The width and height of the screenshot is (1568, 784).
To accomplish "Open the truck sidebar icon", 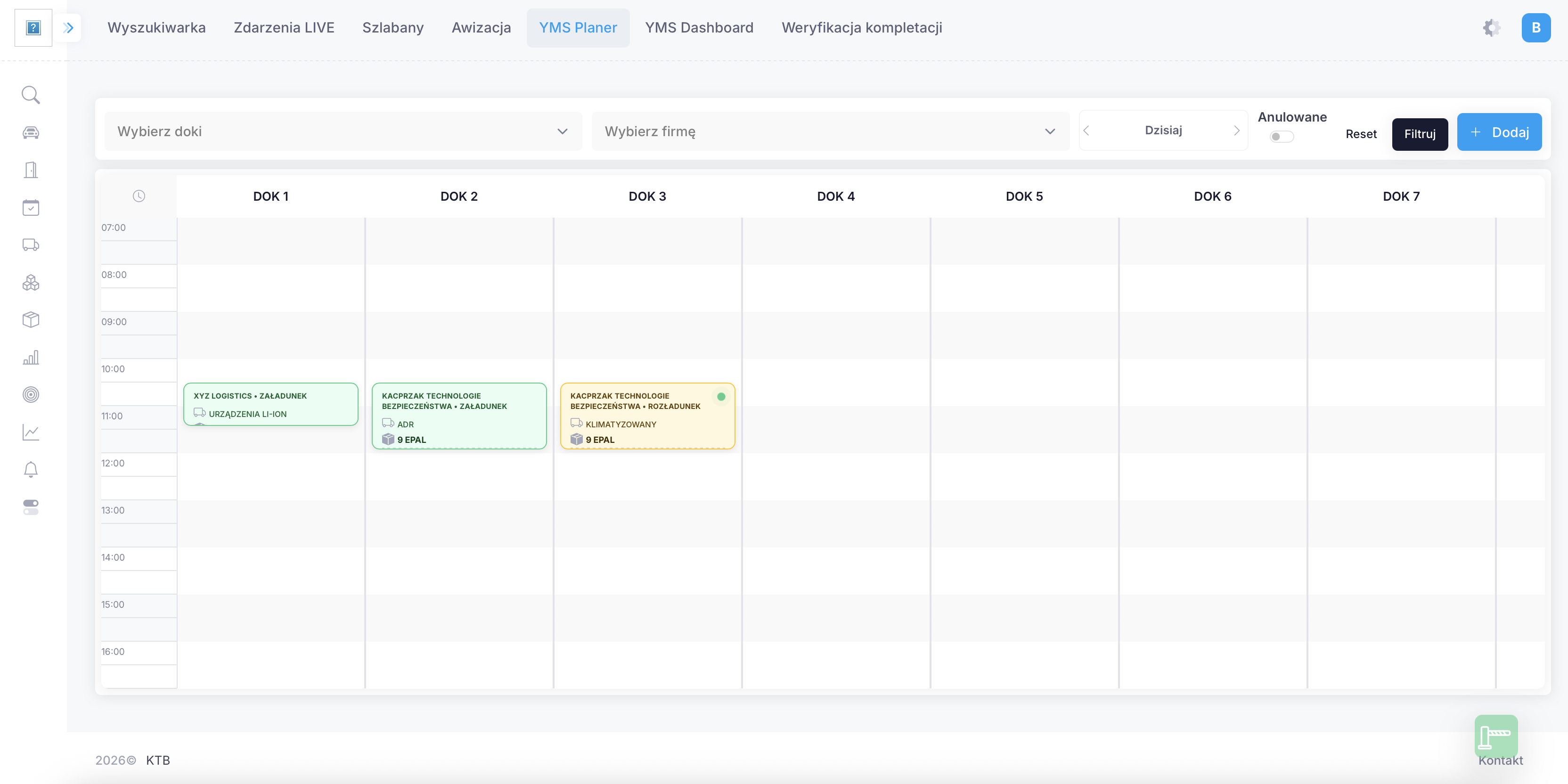I will [x=31, y=245].
